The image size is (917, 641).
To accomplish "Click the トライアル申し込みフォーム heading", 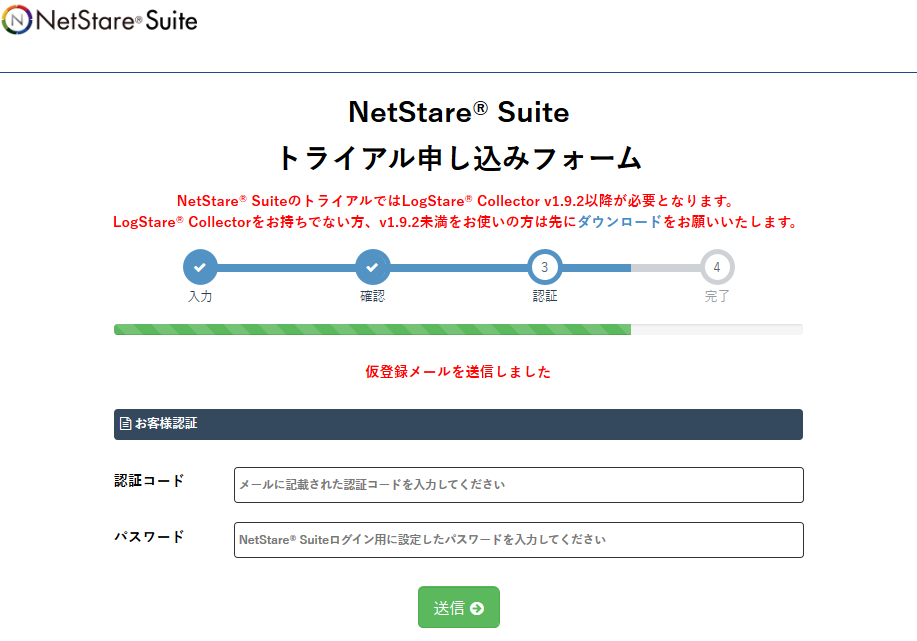I will 458,158.
